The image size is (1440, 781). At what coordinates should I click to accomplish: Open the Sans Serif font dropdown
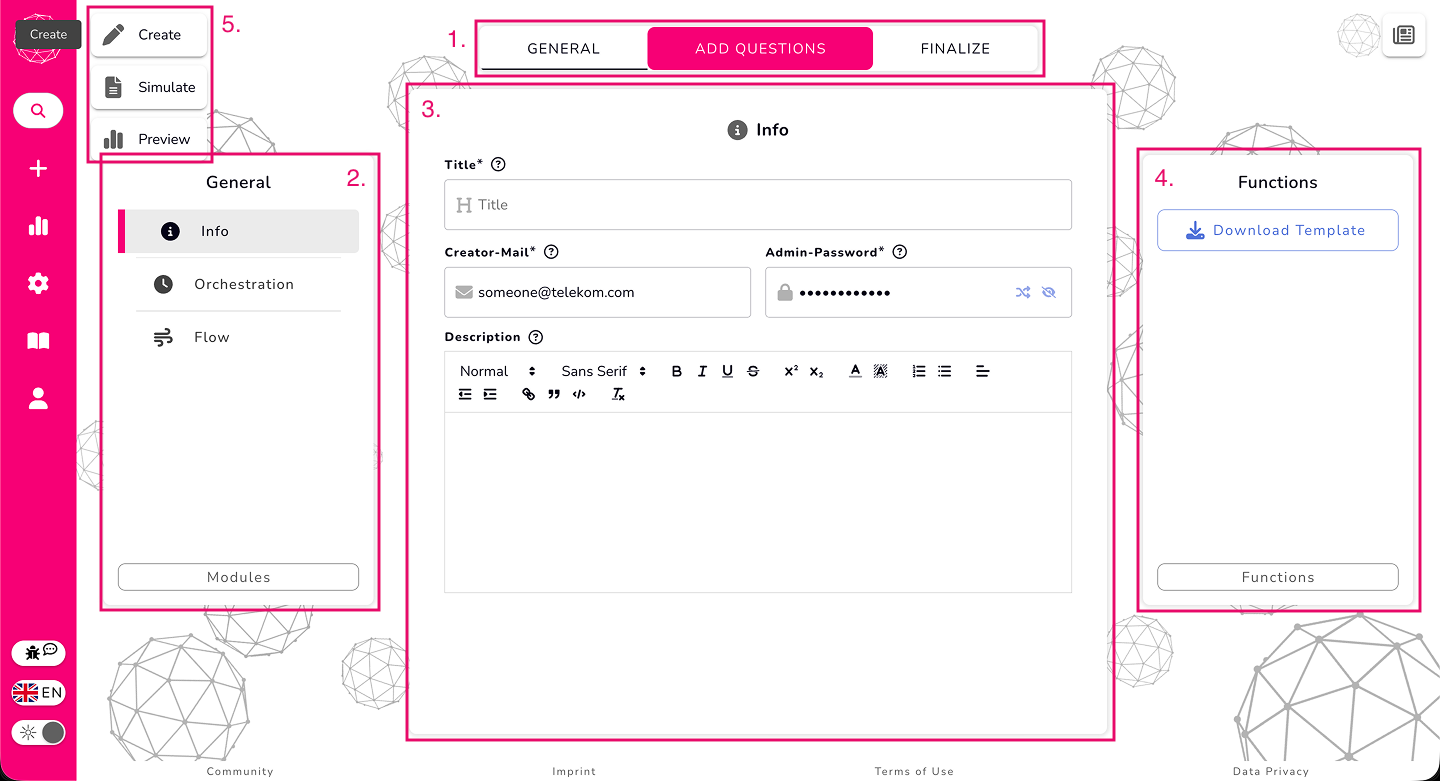[600, 370]
